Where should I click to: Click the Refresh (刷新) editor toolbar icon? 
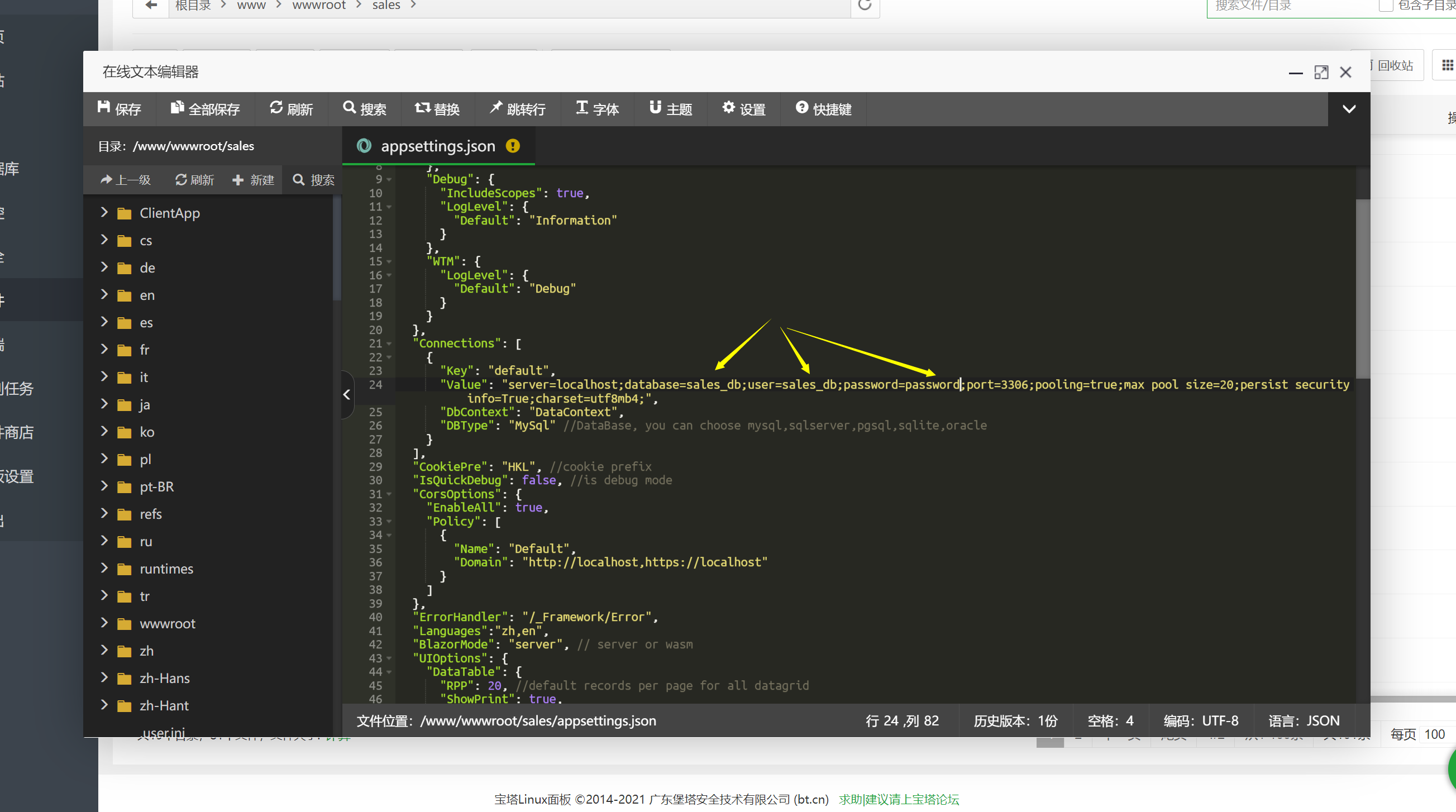(x=276, y=108)
